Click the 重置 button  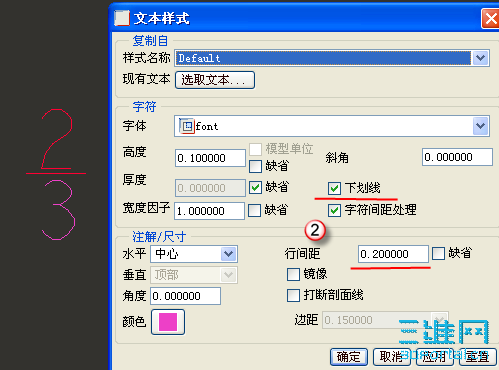pyautogui.click(x=477, y=357)
